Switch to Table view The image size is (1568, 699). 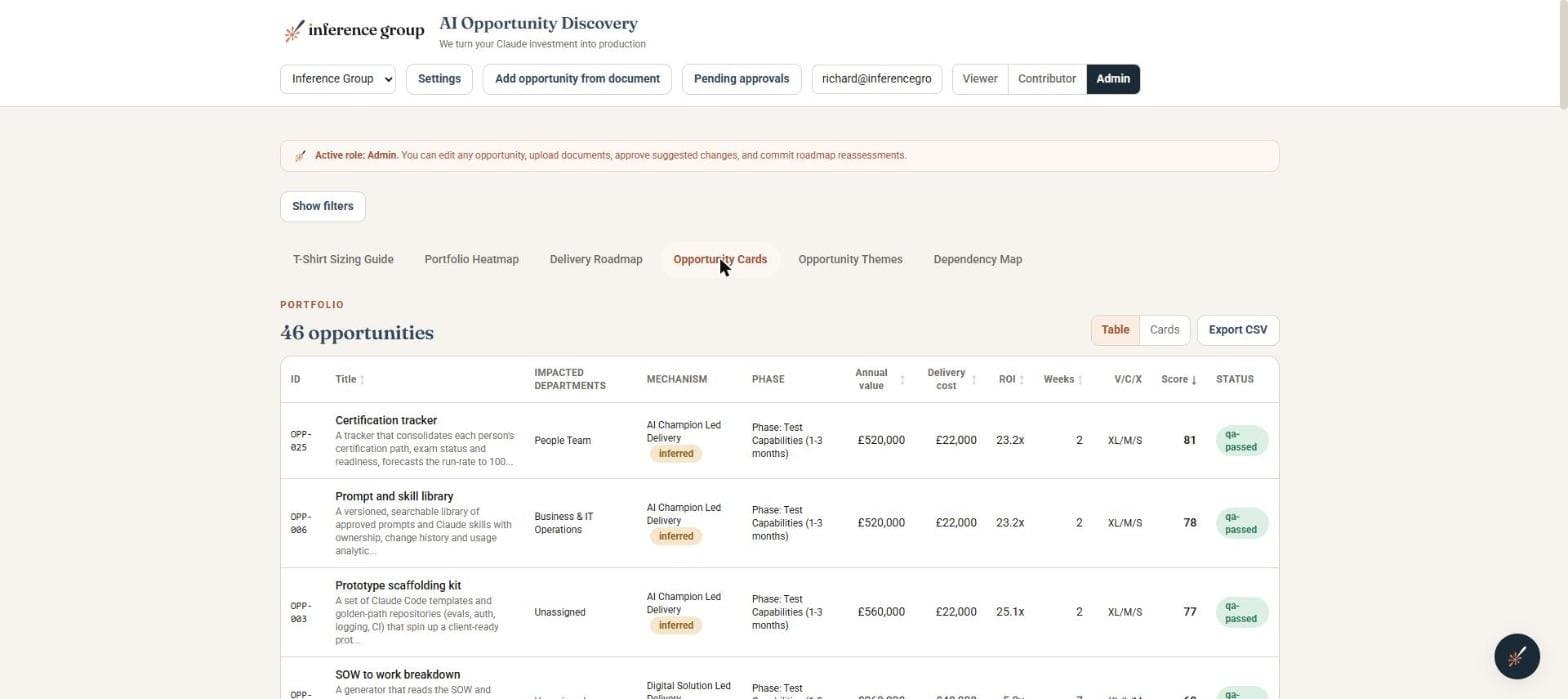pyautogui.click(x=1115, y=330)
